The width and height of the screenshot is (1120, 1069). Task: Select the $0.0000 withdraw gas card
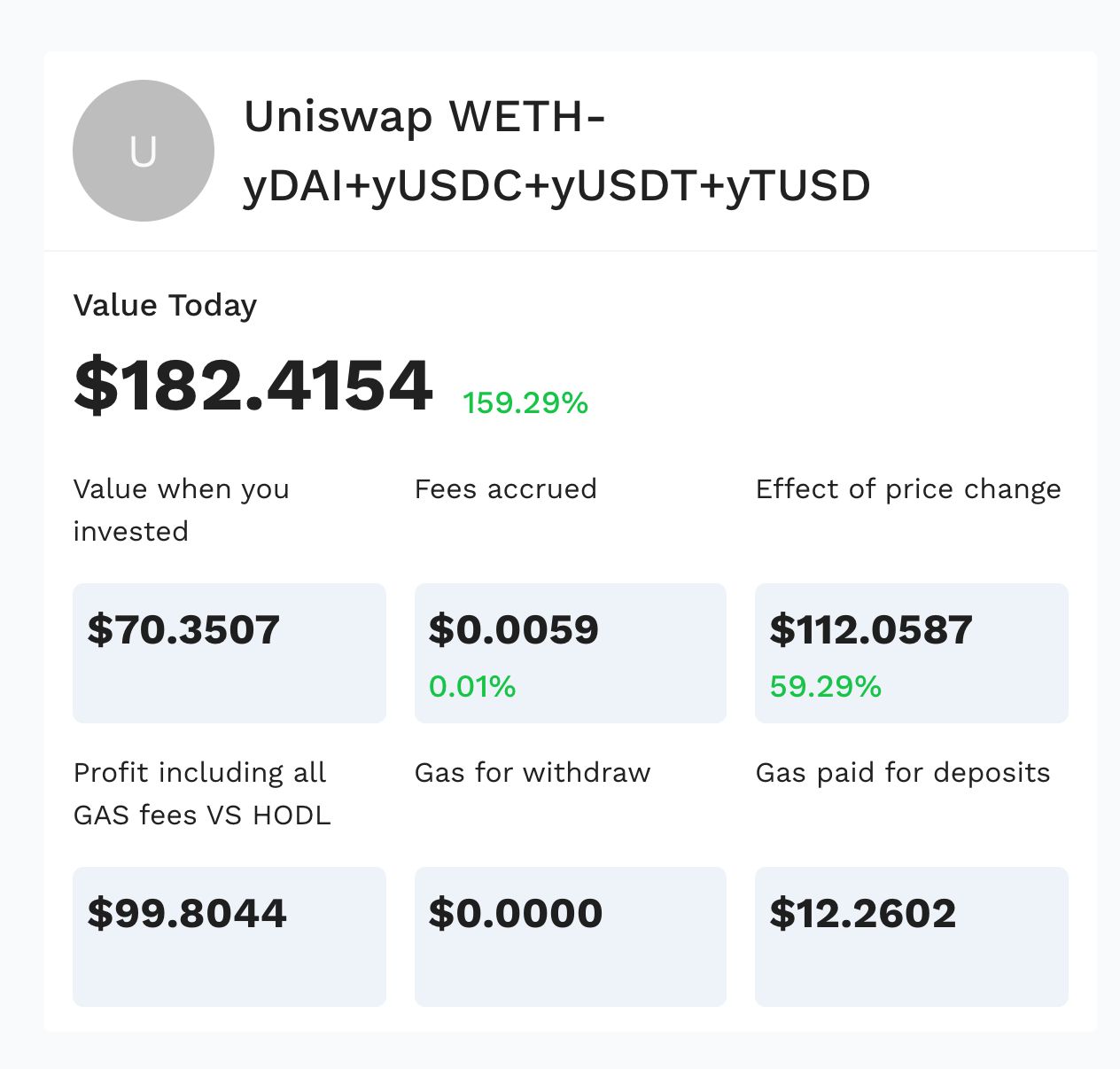click(x=570, y=936)
